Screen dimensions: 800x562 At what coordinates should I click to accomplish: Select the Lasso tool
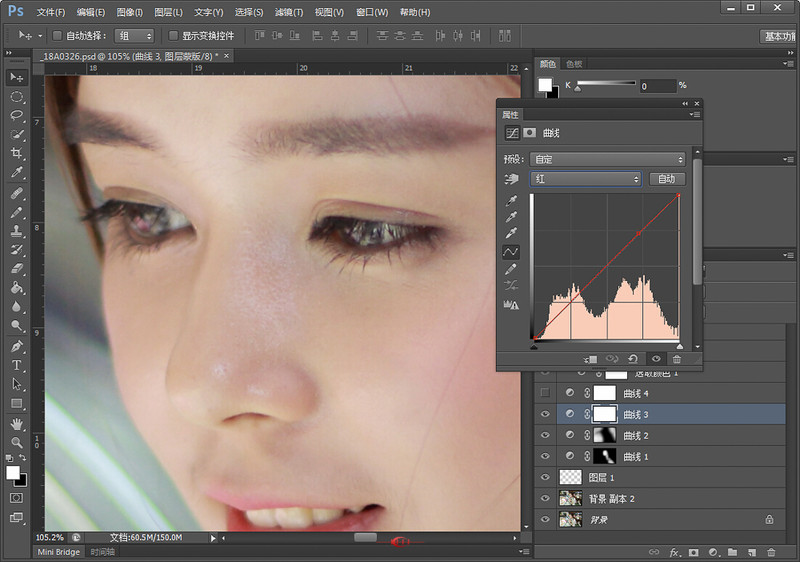(16, 115)
